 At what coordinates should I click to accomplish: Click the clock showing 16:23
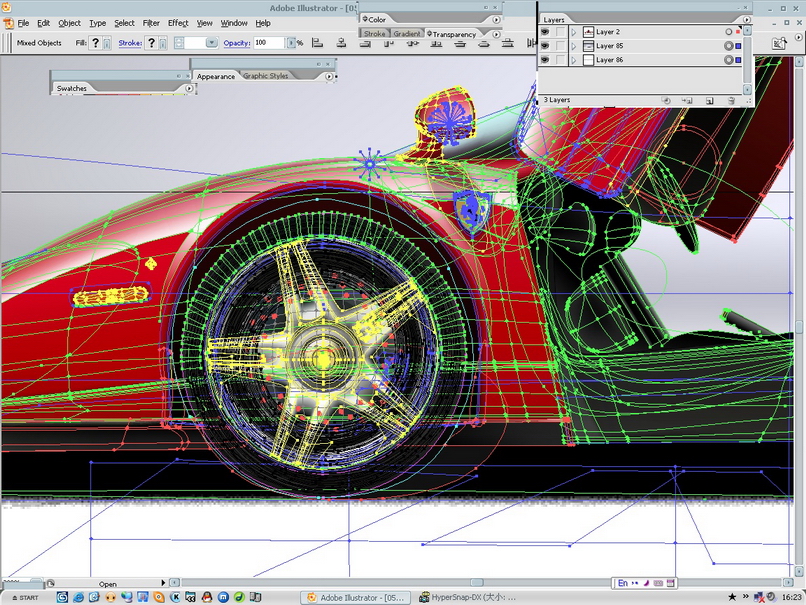click(791, 597)
